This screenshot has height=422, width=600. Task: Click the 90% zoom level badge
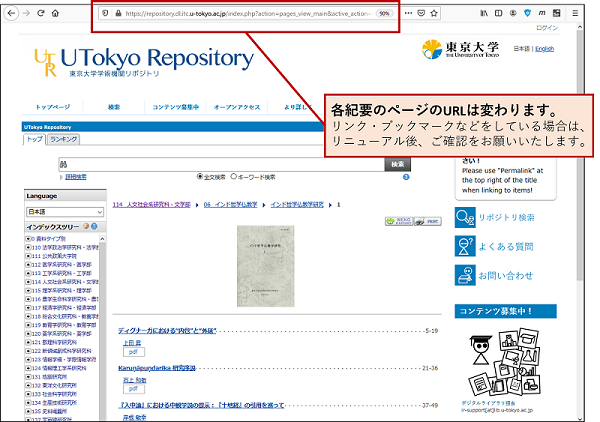pos(384,13)
